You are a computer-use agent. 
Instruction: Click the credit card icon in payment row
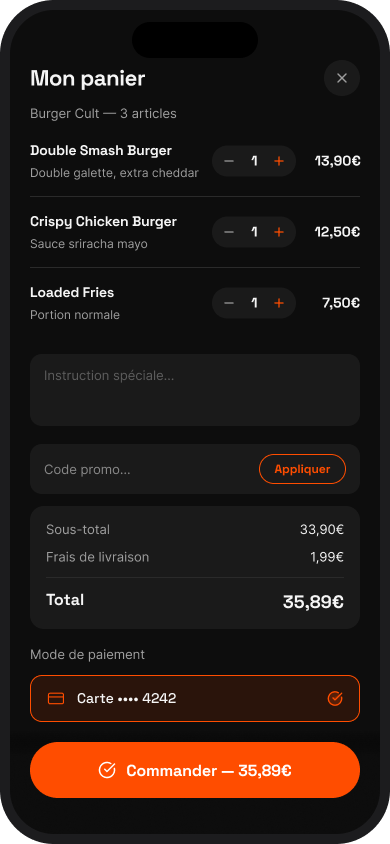tap(56, 699)
